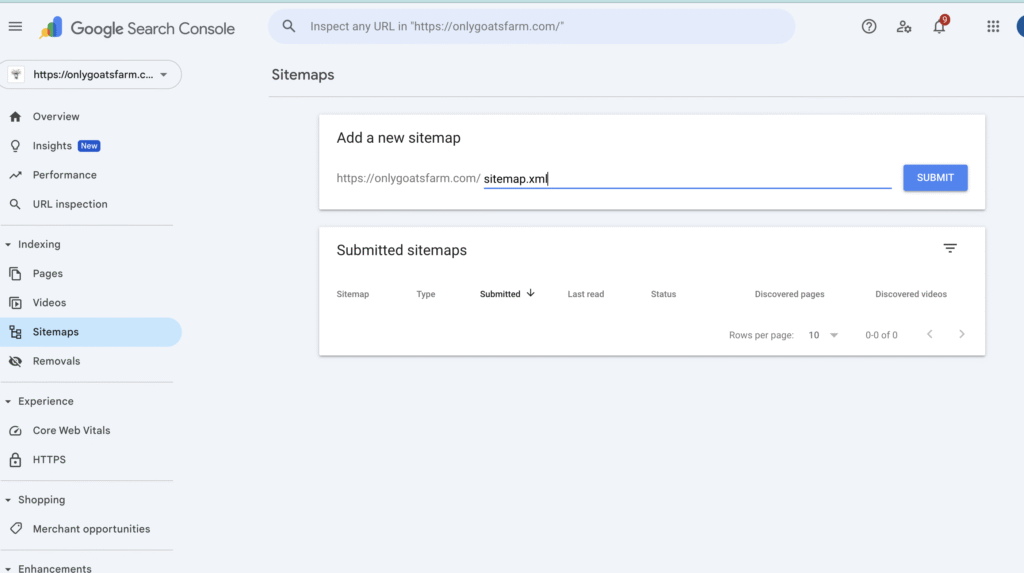
Task: Collapse the Experience section
Action: click(8, 401)
